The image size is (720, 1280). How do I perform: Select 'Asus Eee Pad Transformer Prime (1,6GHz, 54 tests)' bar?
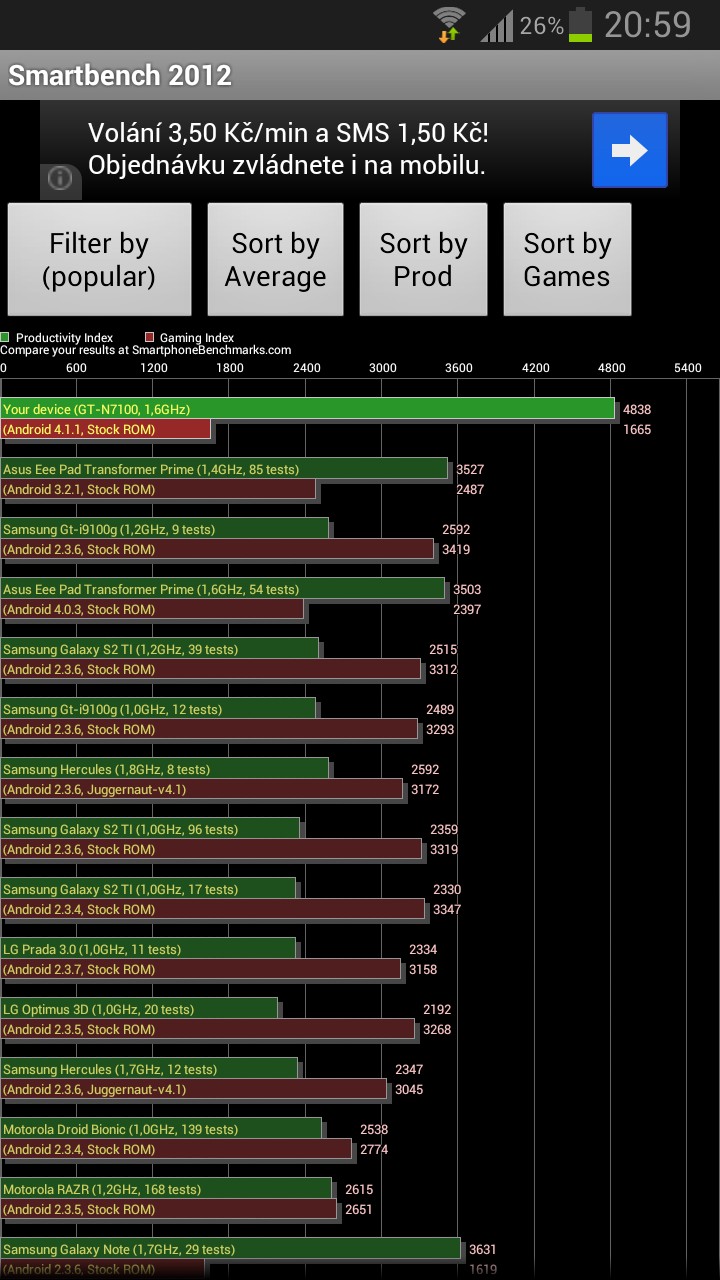(x=222, y=589)
